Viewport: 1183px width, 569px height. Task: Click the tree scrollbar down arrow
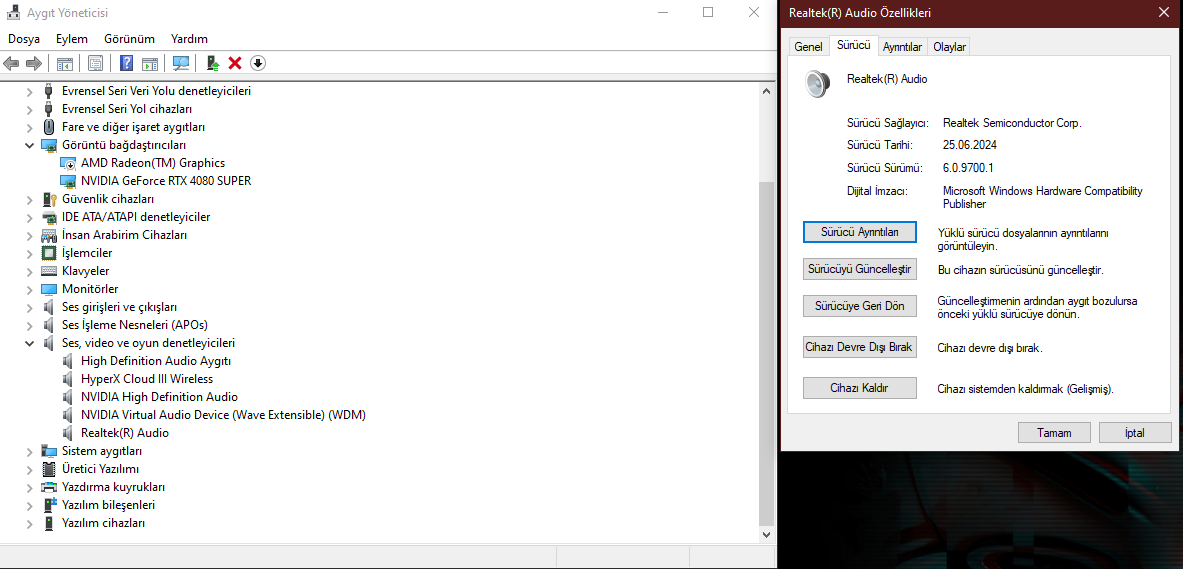point(766,534)
